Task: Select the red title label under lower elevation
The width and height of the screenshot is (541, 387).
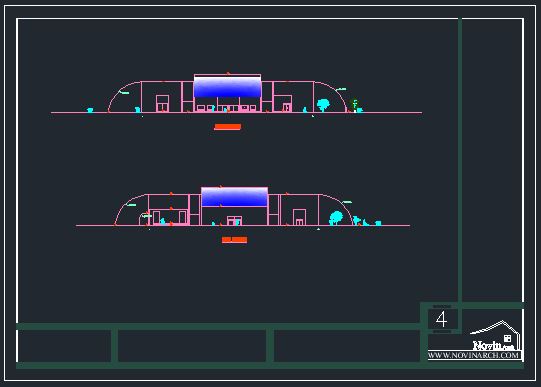Action: pos(234,240)
